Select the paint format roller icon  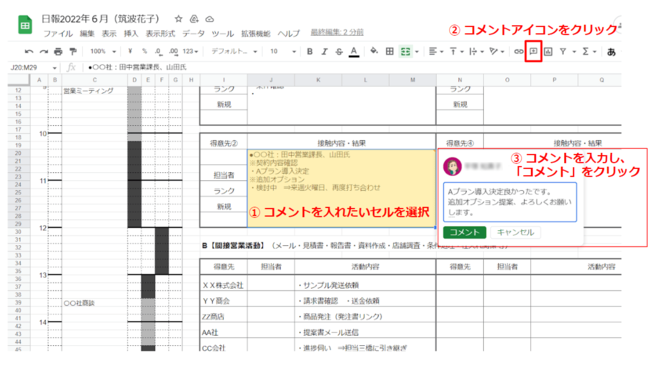(73, 51)
